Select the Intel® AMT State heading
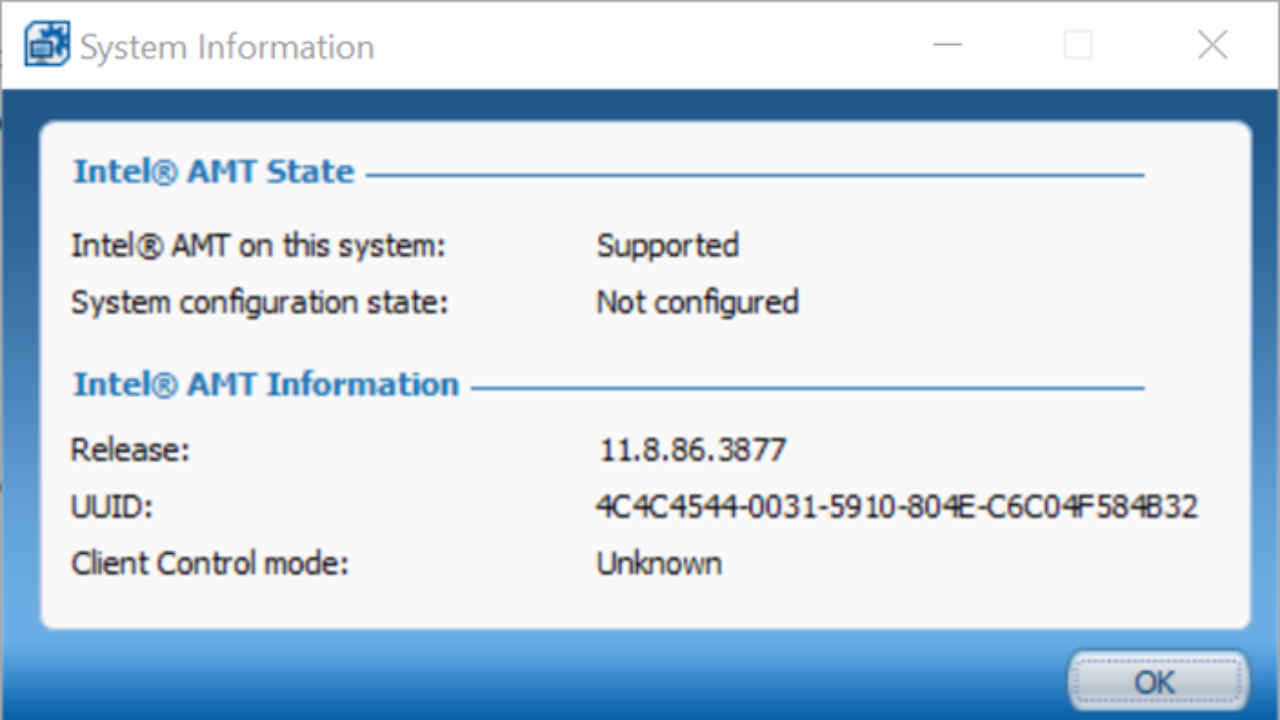 click(214, 172)
